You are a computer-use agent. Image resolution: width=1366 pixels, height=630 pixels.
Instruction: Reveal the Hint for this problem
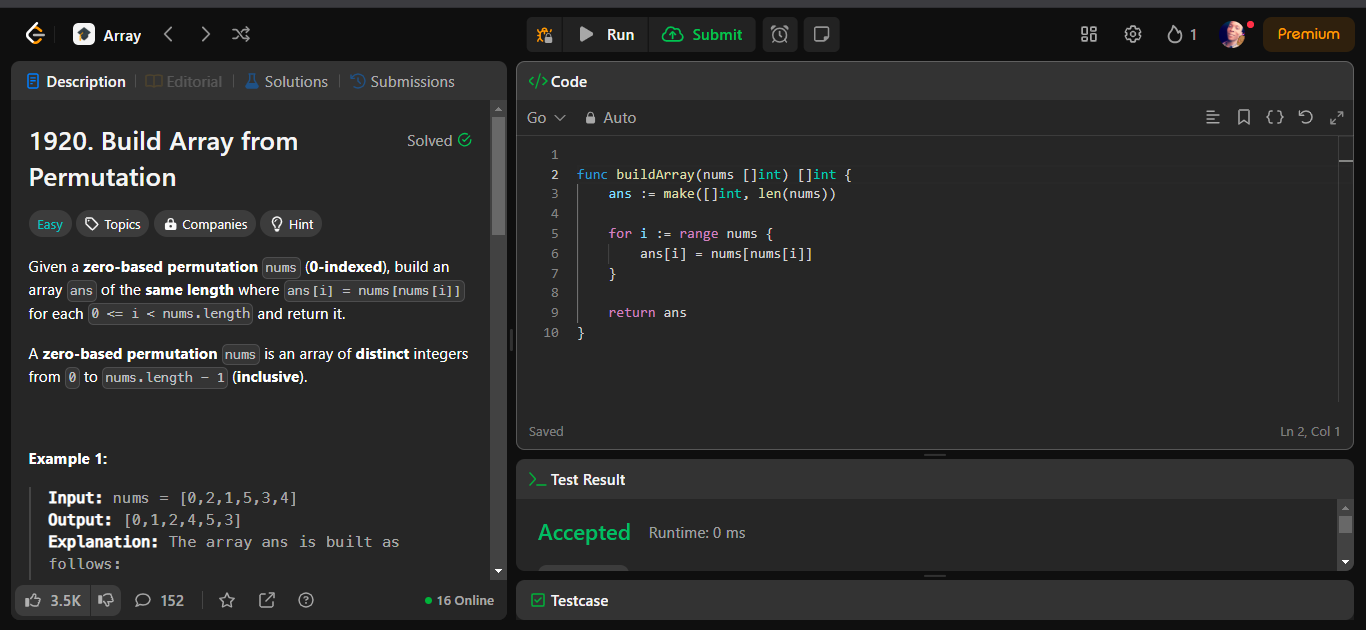pos(291,224)
